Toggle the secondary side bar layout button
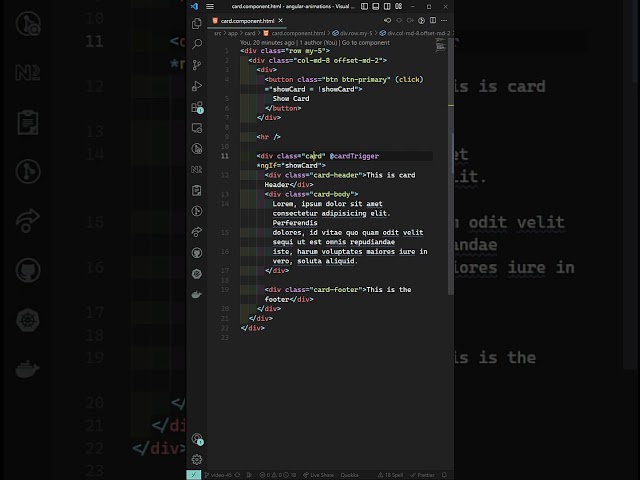The height and width of the screenshot is (480, 640). (387, 7)
